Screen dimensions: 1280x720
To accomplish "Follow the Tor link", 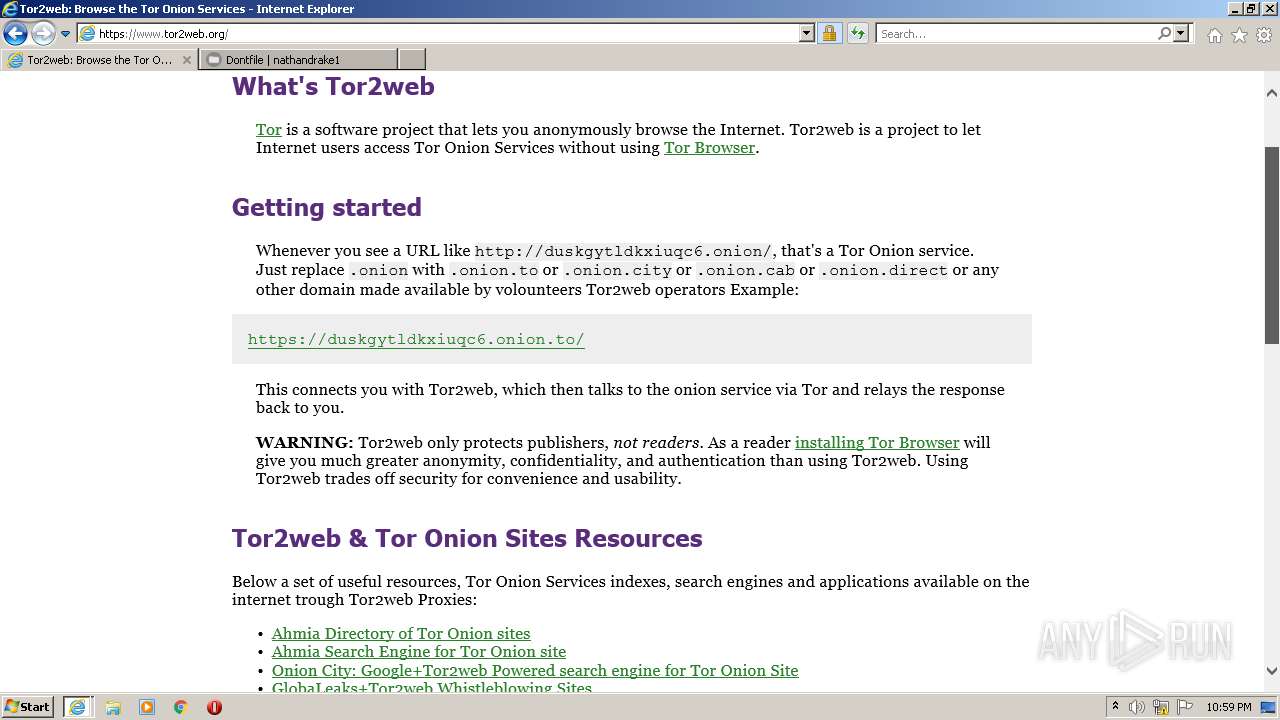I will coord(269,130).
